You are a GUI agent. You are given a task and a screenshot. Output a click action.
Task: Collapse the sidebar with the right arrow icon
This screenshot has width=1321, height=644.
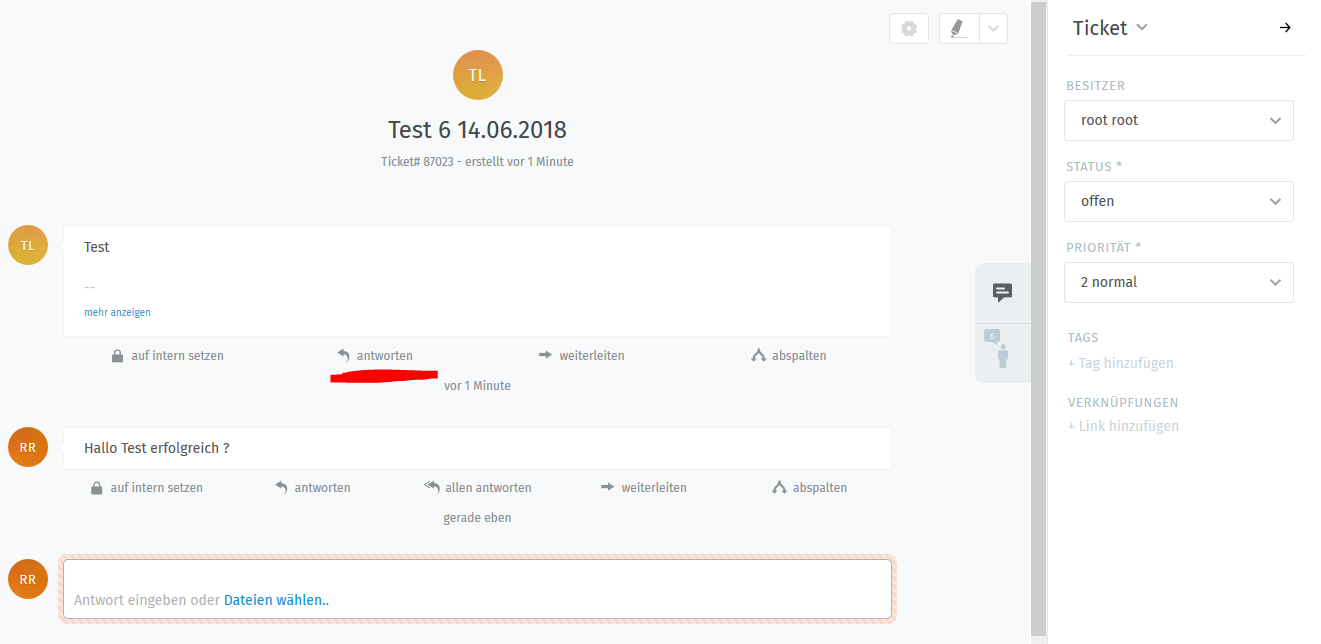coord(1286,28)
